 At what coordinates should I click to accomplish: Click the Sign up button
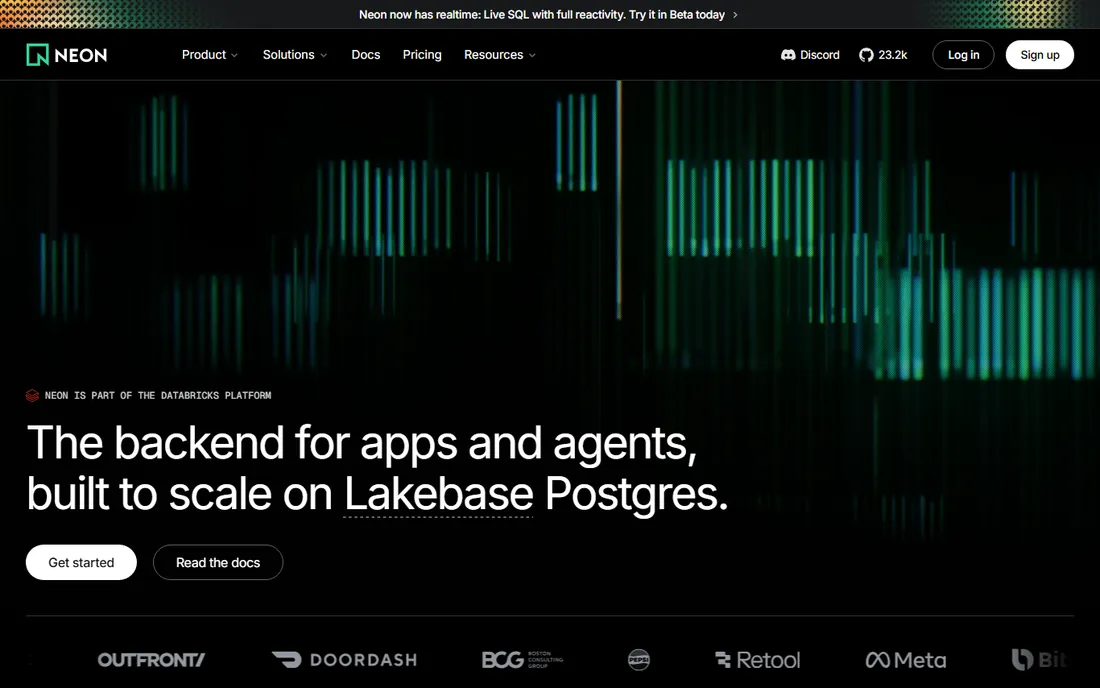tap(1040, 55)
